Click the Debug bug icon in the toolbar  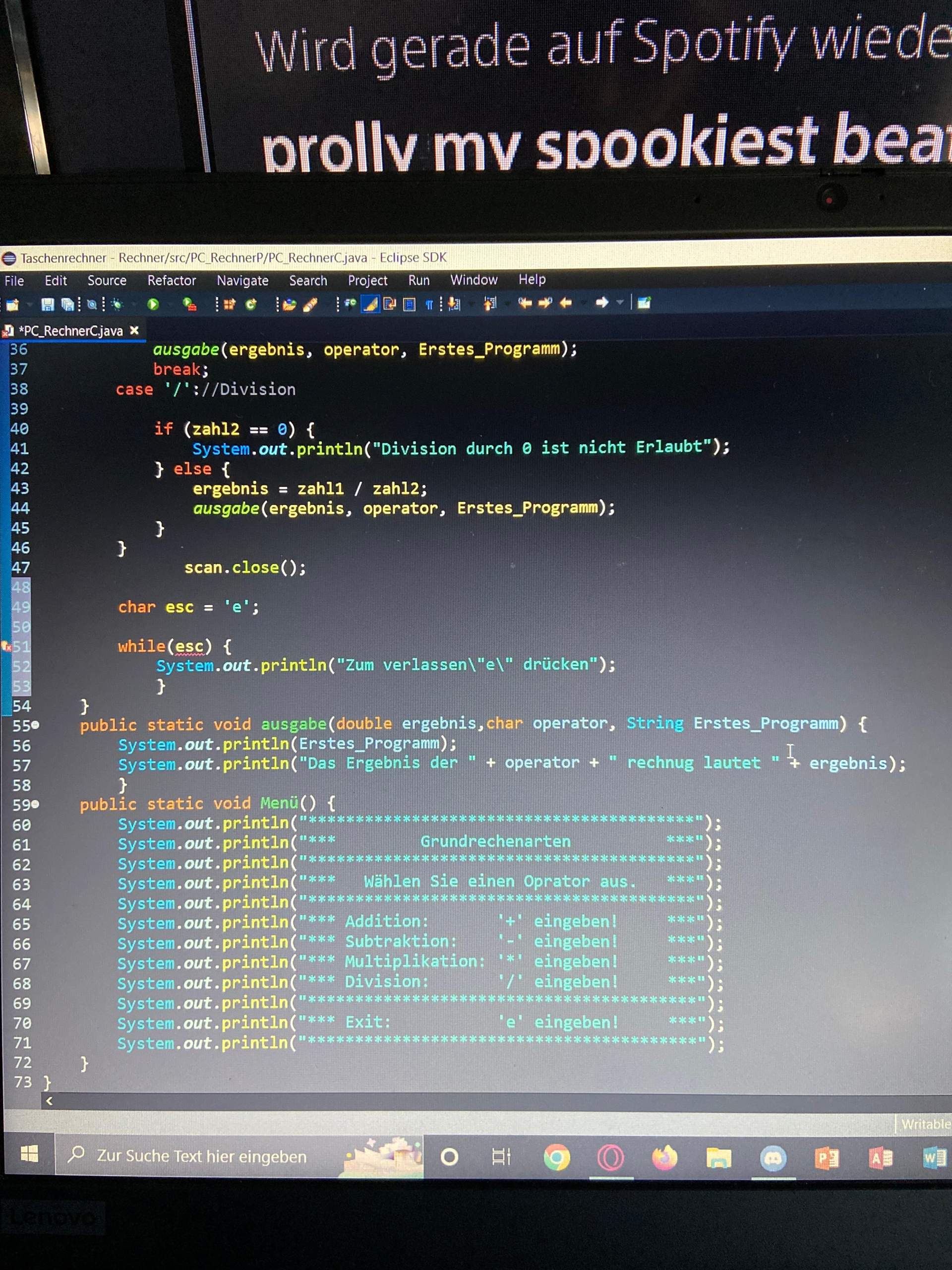coord(116,303)
